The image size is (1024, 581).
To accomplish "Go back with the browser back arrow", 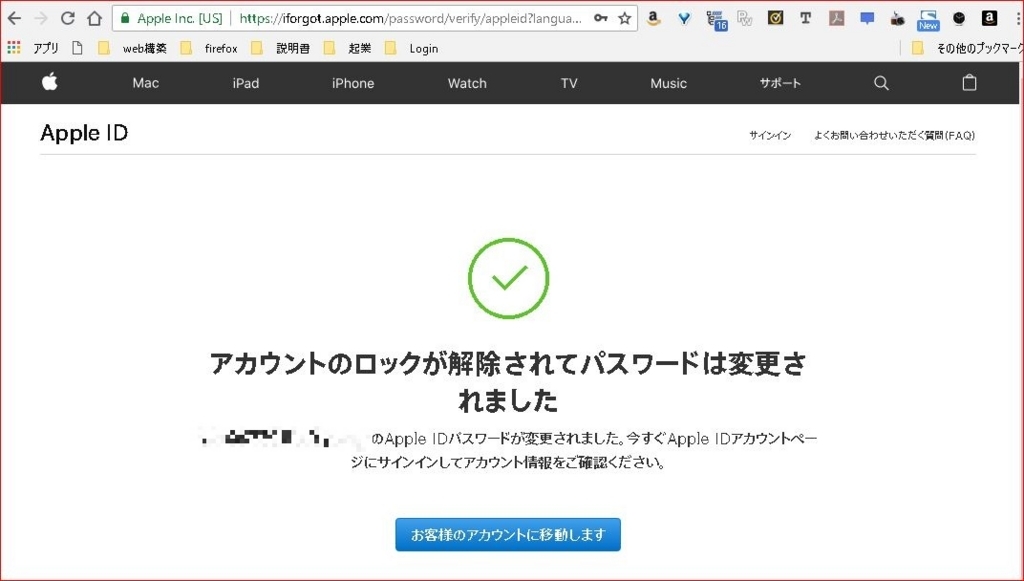I will click(14, 18).
